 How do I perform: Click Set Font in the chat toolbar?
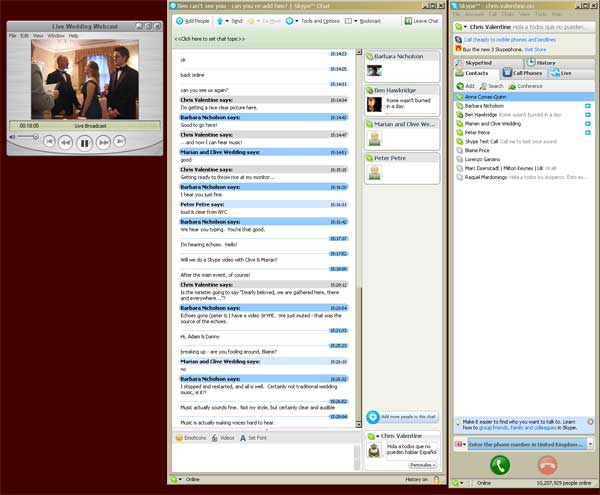click(x=252, y=438)
